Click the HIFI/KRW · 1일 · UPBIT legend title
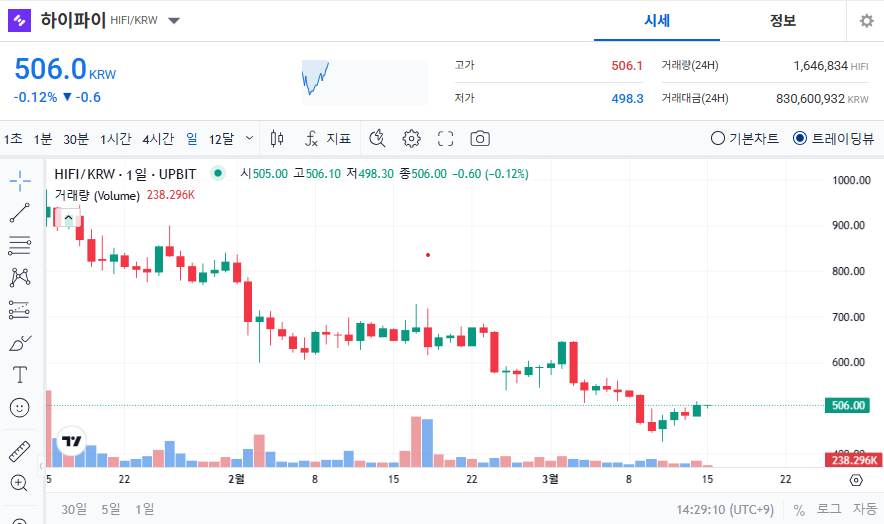This screenshot has width=884, height=524. tap(125, 174)
